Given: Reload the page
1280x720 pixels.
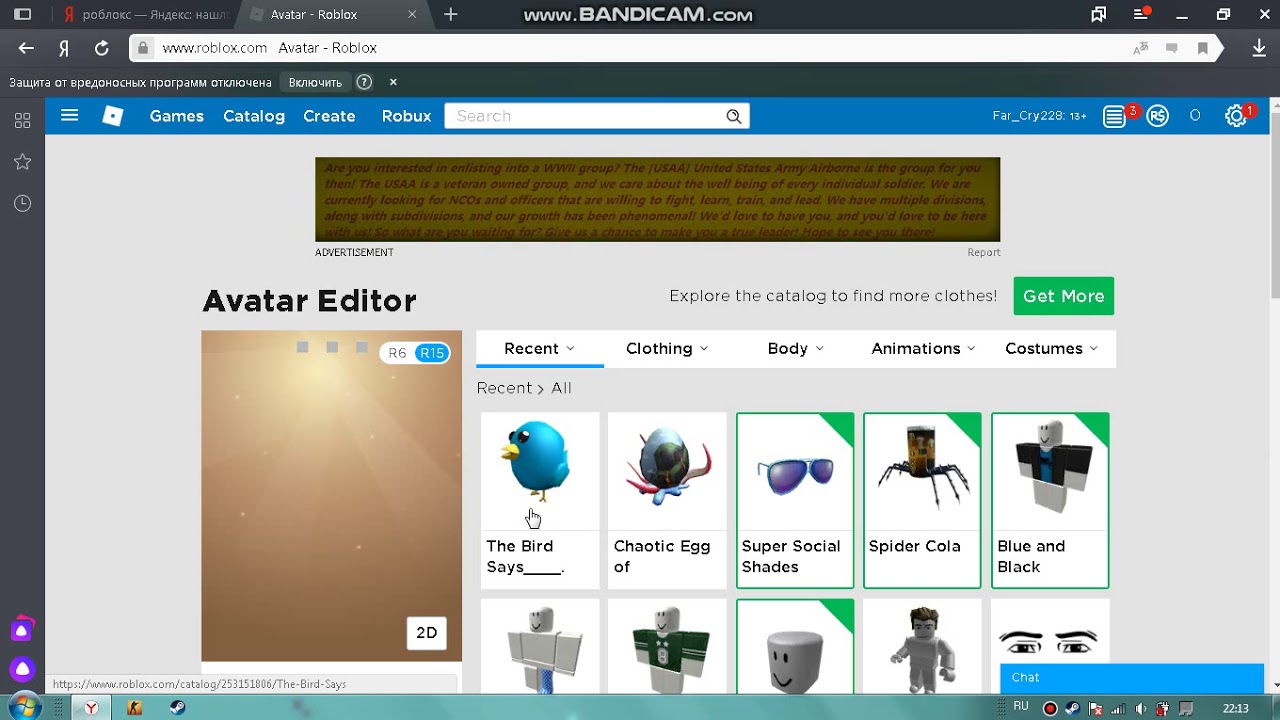Looking at the screenshot, I should (x=101, y=48).
